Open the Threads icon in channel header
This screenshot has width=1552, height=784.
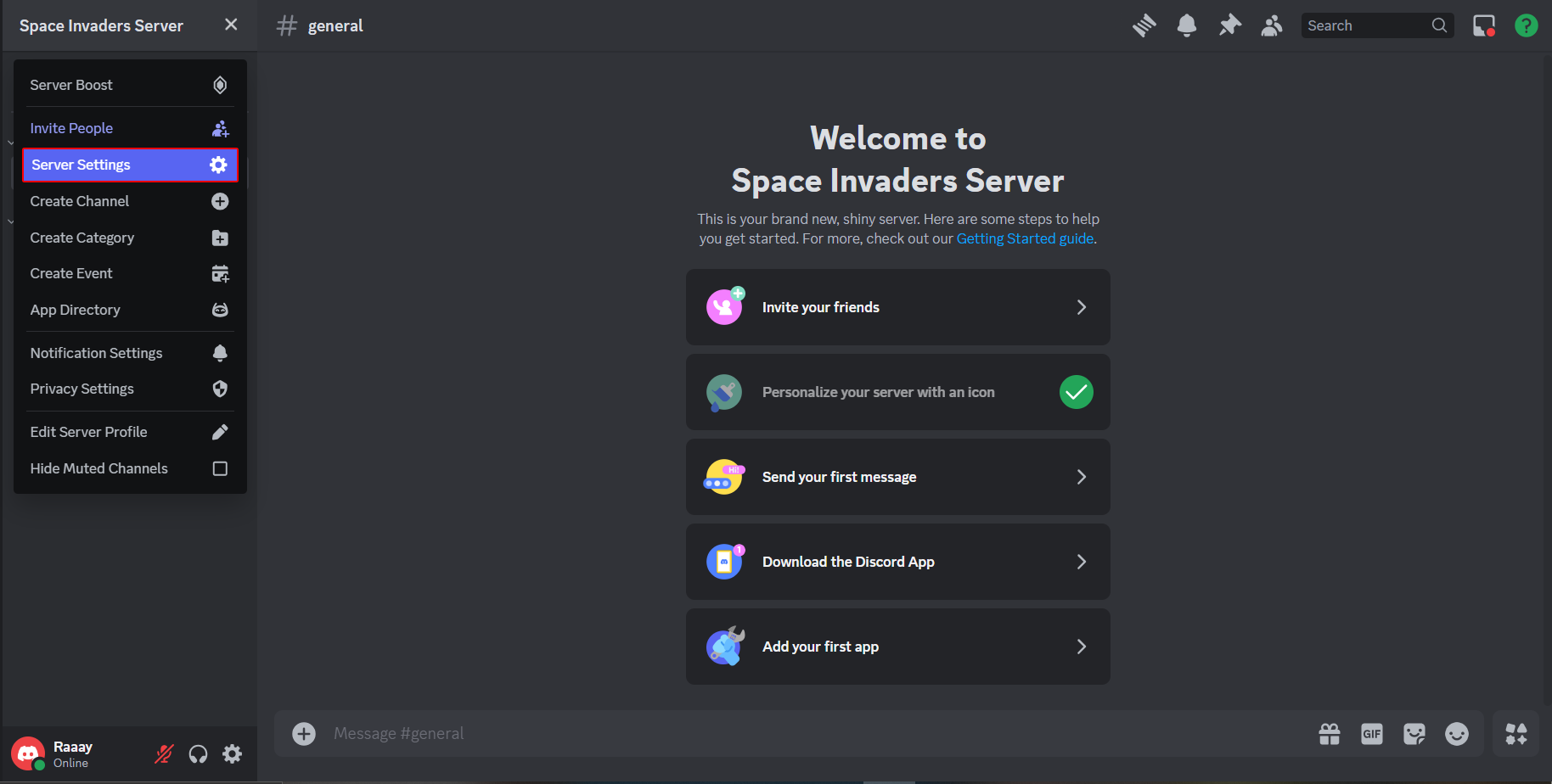tap(1144, 25)
